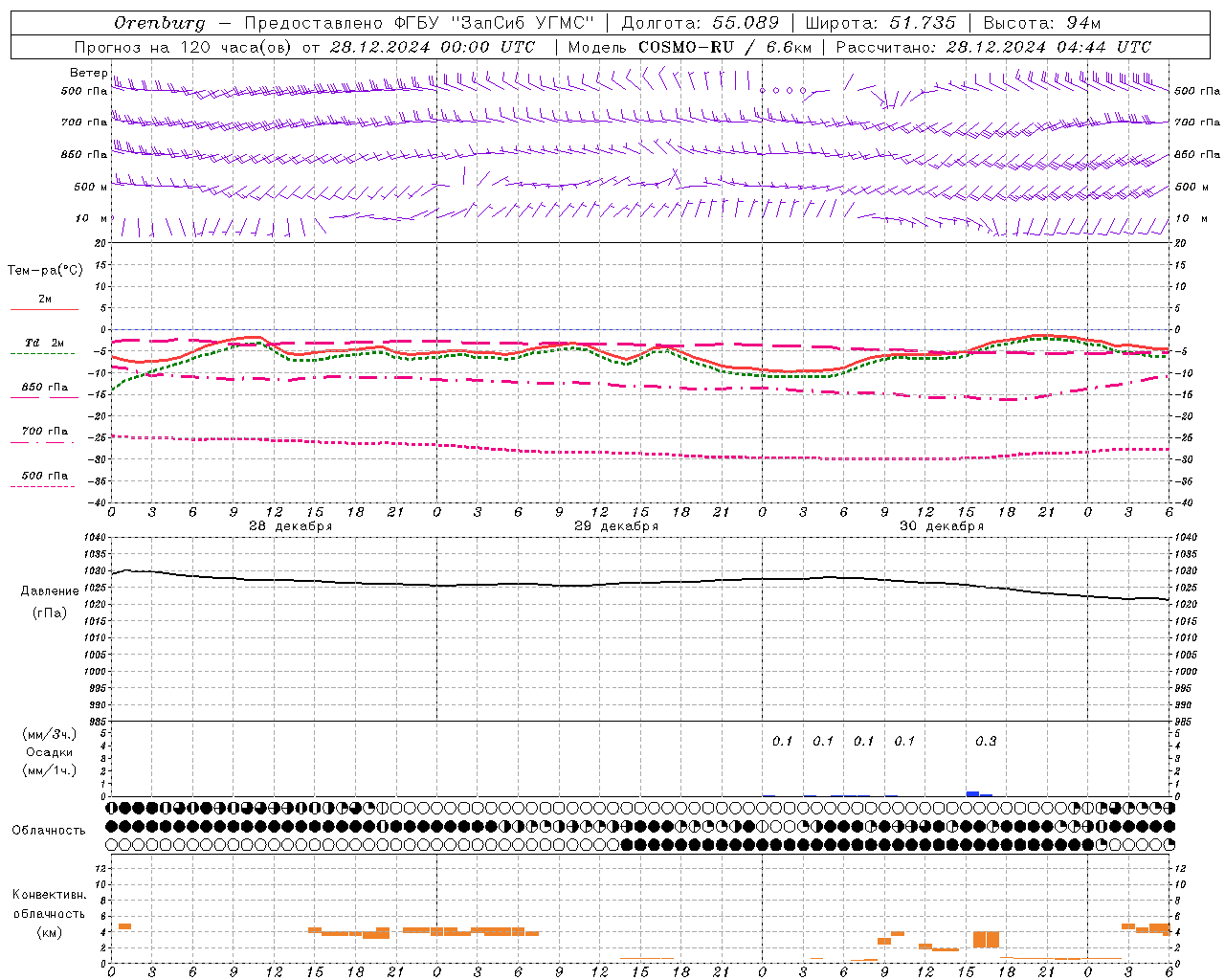Click the latitude value "Широта: 51.735"
This screenshot has height=980, width=1225.
point(880,22)
